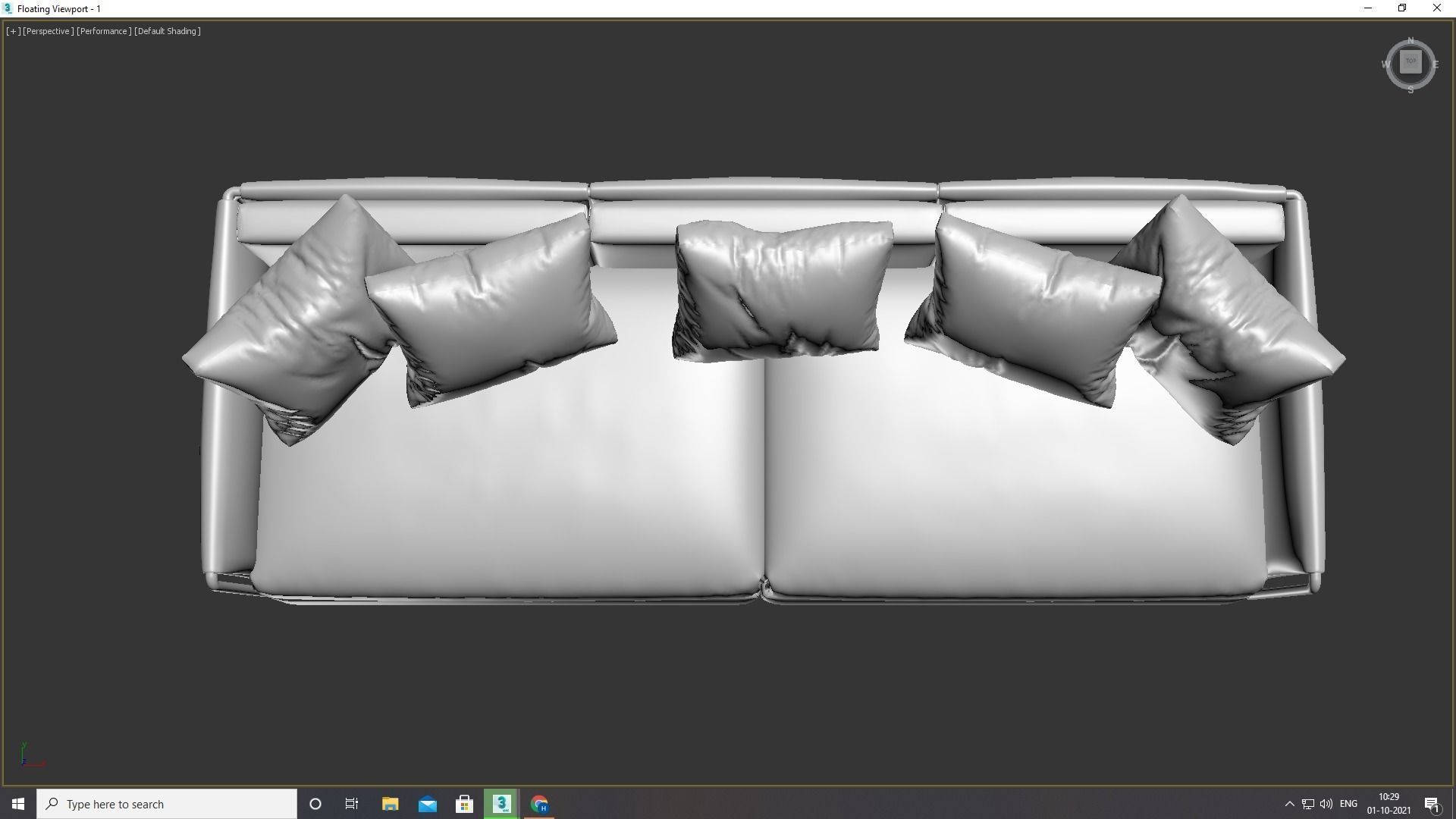
Task: Restore down the Floating Viewport window
Action: tap(1402, 8)
